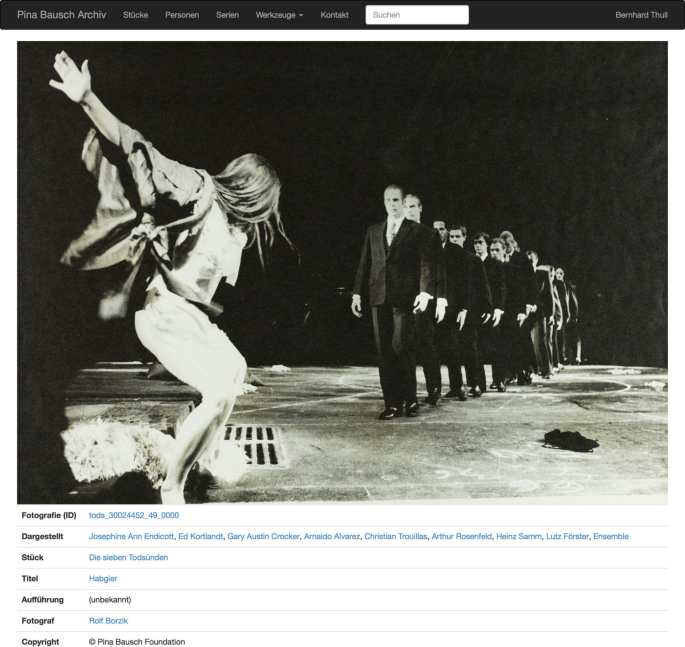Image resolution: width=685 pixels, height=647 pixels.
Task: Follow the Ensemble link
Action: coord(611,536)
